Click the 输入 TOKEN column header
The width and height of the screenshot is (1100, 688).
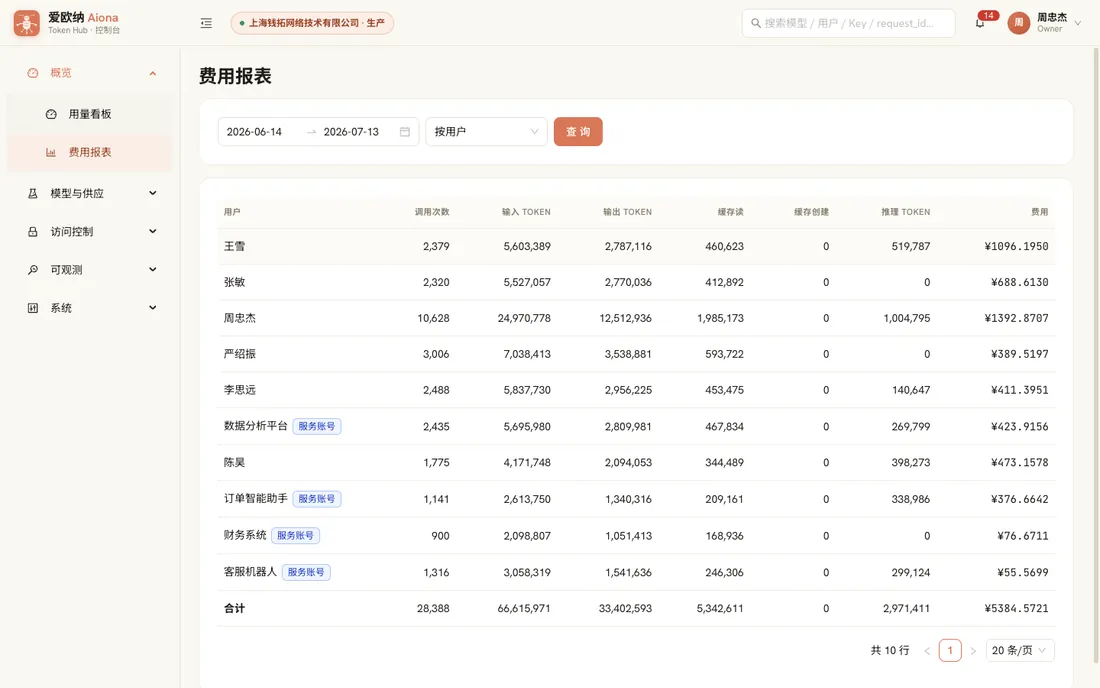pyautogui.click(x=526, y=212)
